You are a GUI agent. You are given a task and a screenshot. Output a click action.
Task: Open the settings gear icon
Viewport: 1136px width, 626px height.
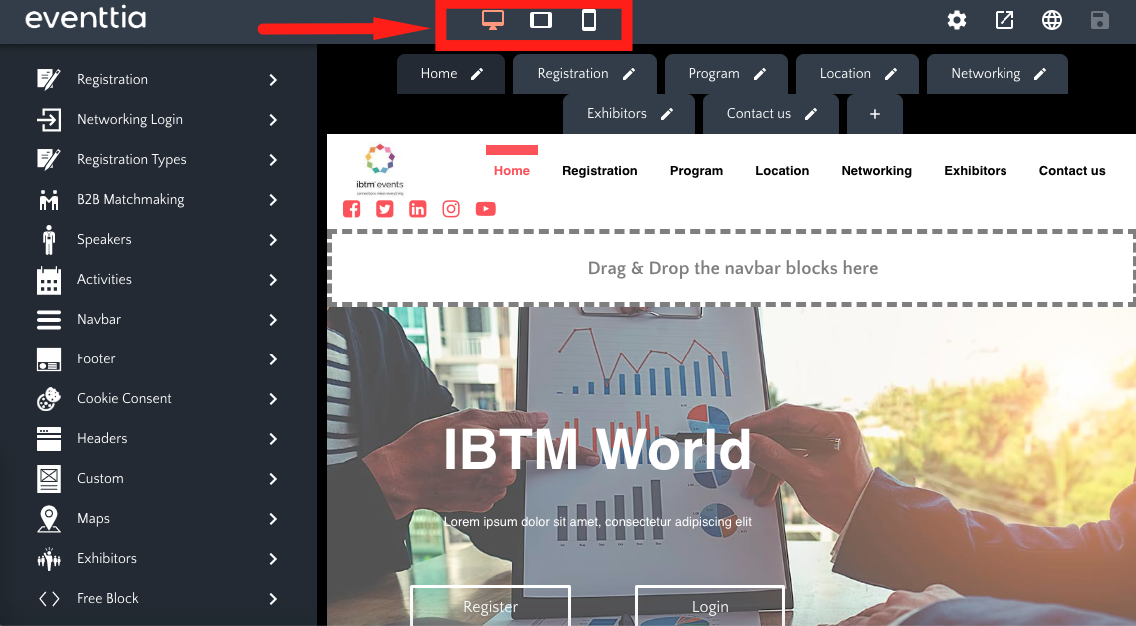[x=957, y=21]
